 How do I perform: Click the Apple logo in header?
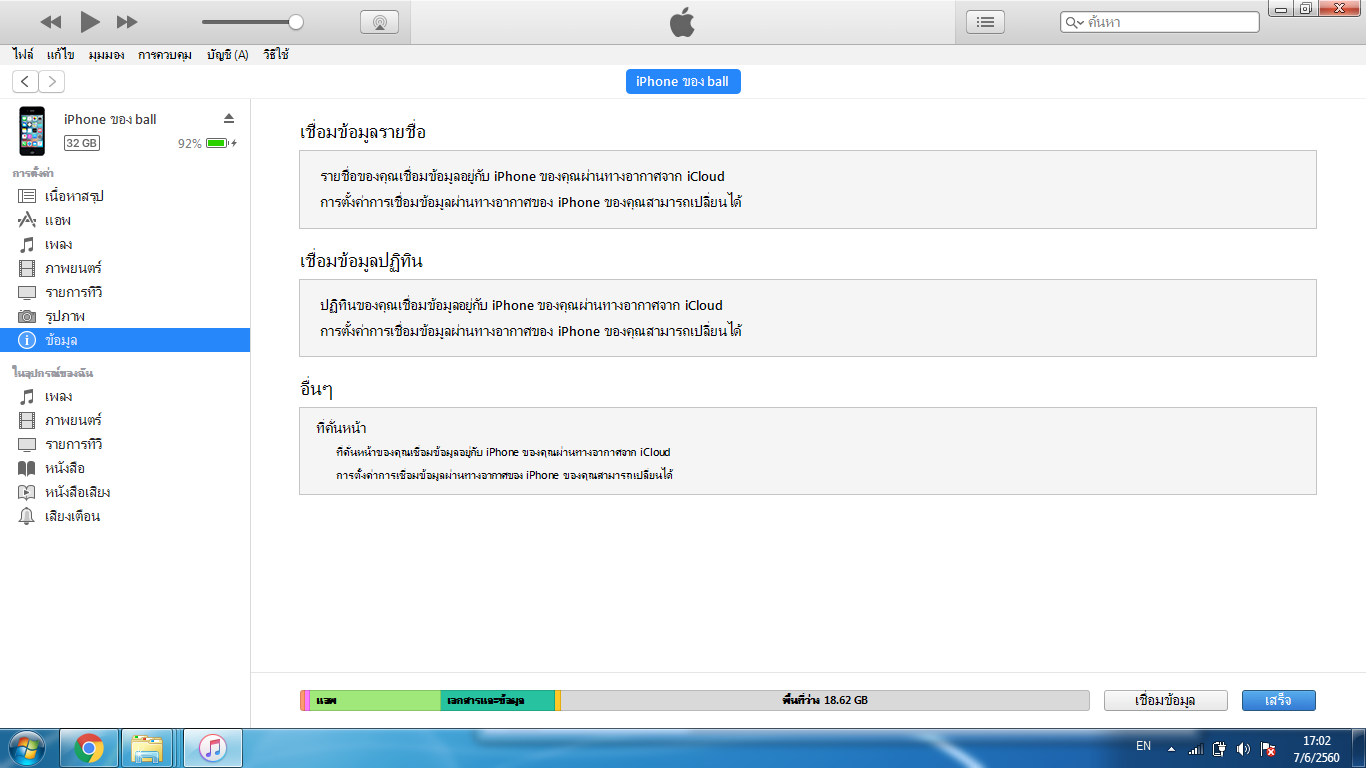coord(682,21)
